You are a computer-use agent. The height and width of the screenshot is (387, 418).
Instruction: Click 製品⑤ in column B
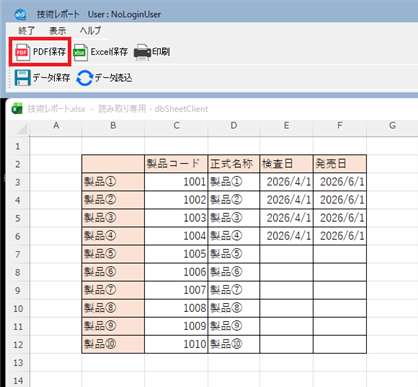click(x=113, y=254)
